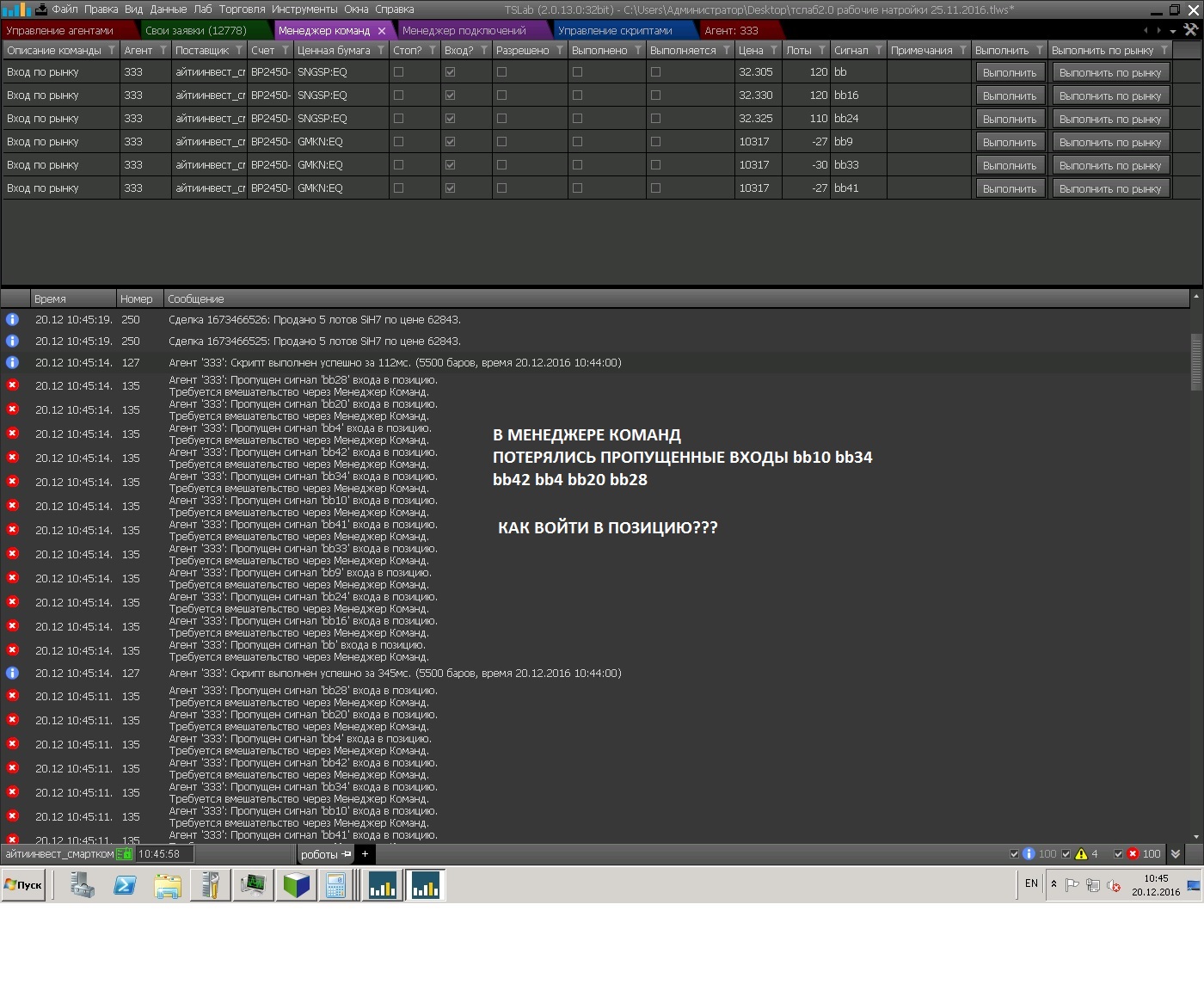Sort log by Время column header

point(73,298)
